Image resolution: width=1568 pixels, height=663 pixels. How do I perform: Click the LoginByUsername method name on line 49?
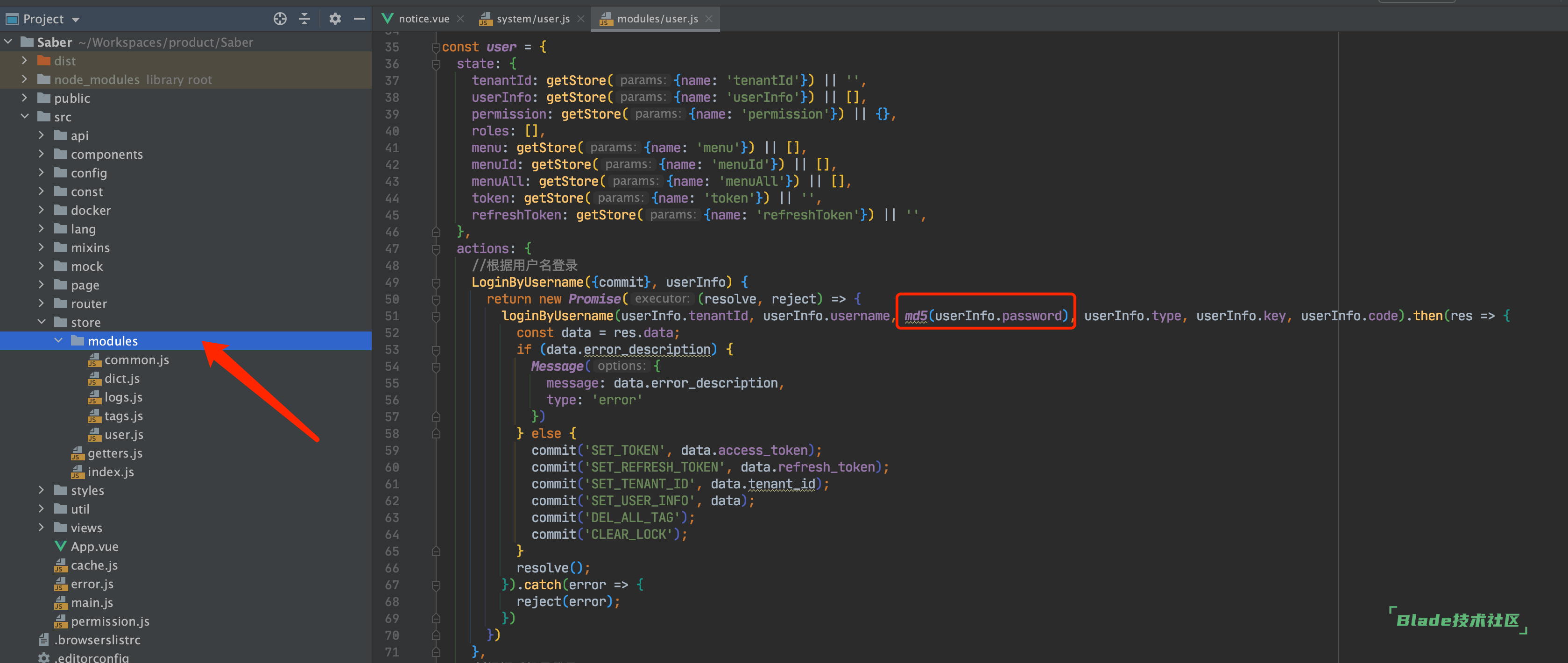[x=527, y=282]
